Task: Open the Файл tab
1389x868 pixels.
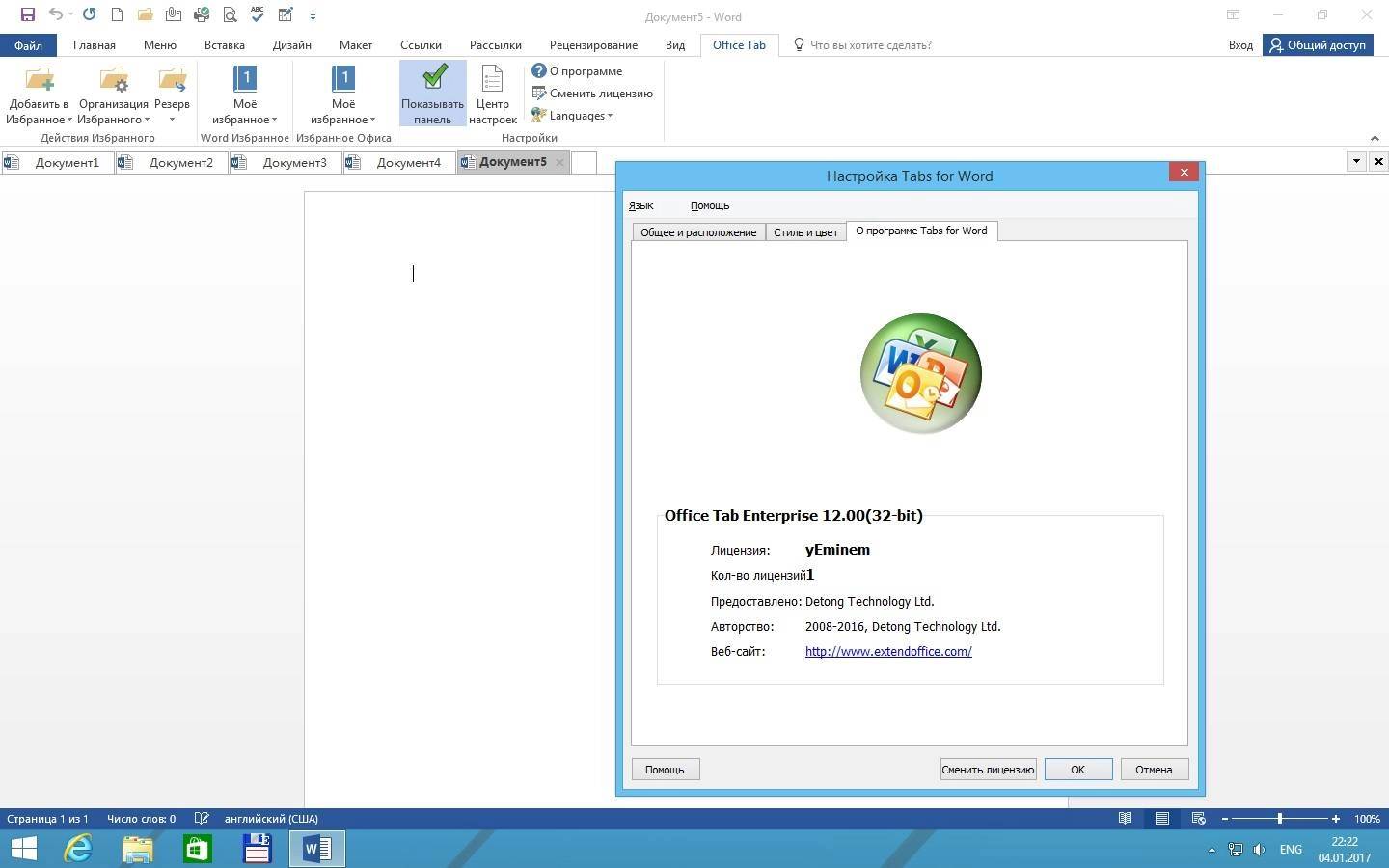Action: pyautogui.click(x=28, y=45)
